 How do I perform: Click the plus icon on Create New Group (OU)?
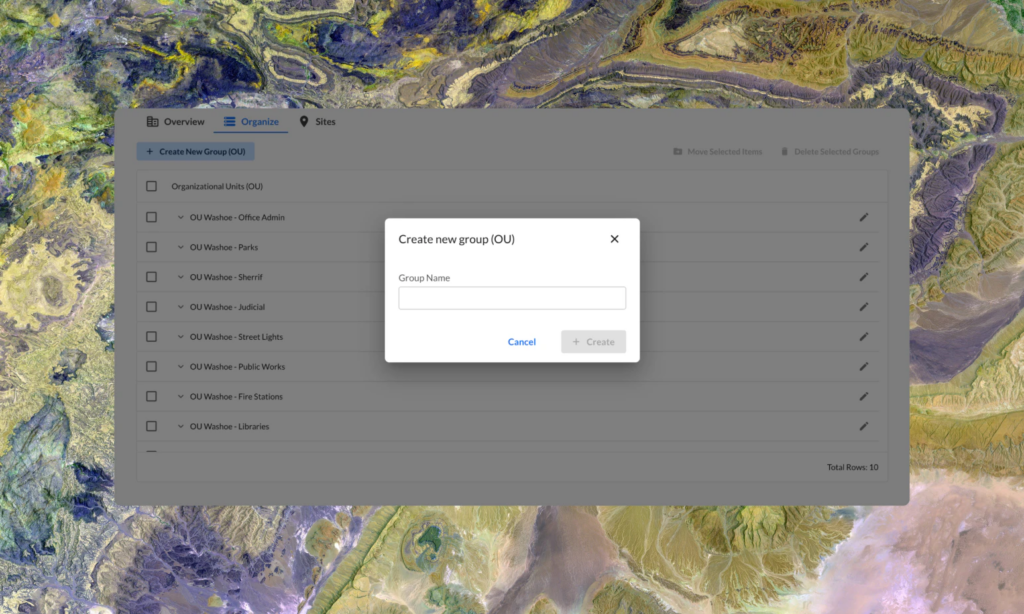(x=146, y=151)
